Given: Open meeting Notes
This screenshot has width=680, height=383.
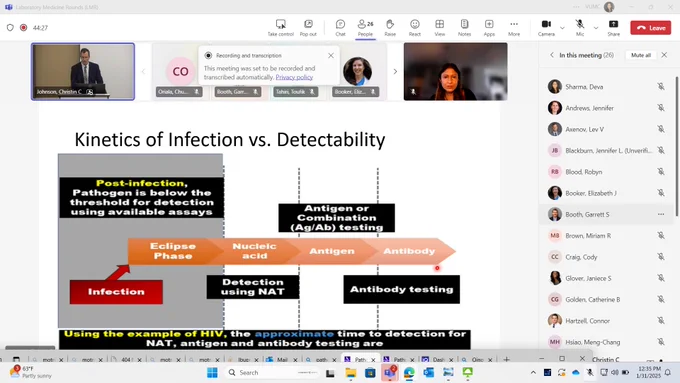Looking at the screenshot, I should (x=464, y=28).
